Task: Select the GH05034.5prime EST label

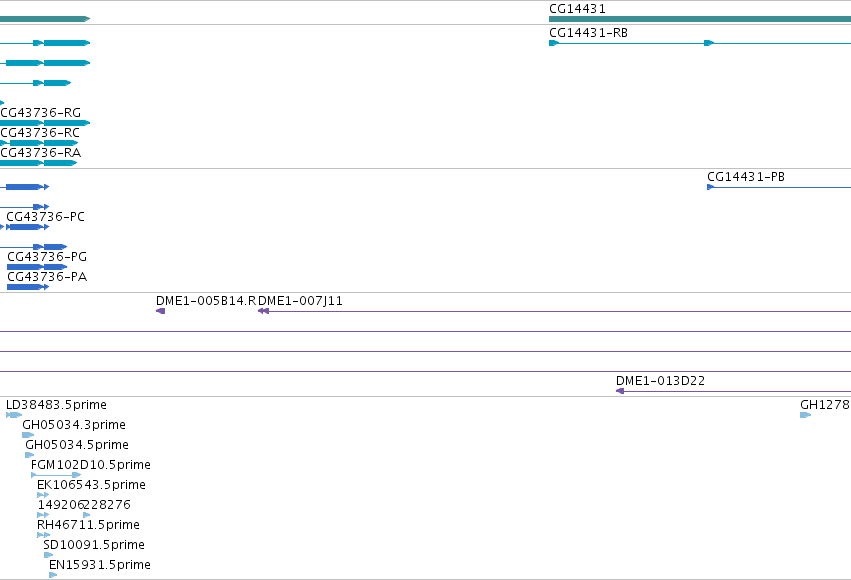Action: [x=77, y=445]
